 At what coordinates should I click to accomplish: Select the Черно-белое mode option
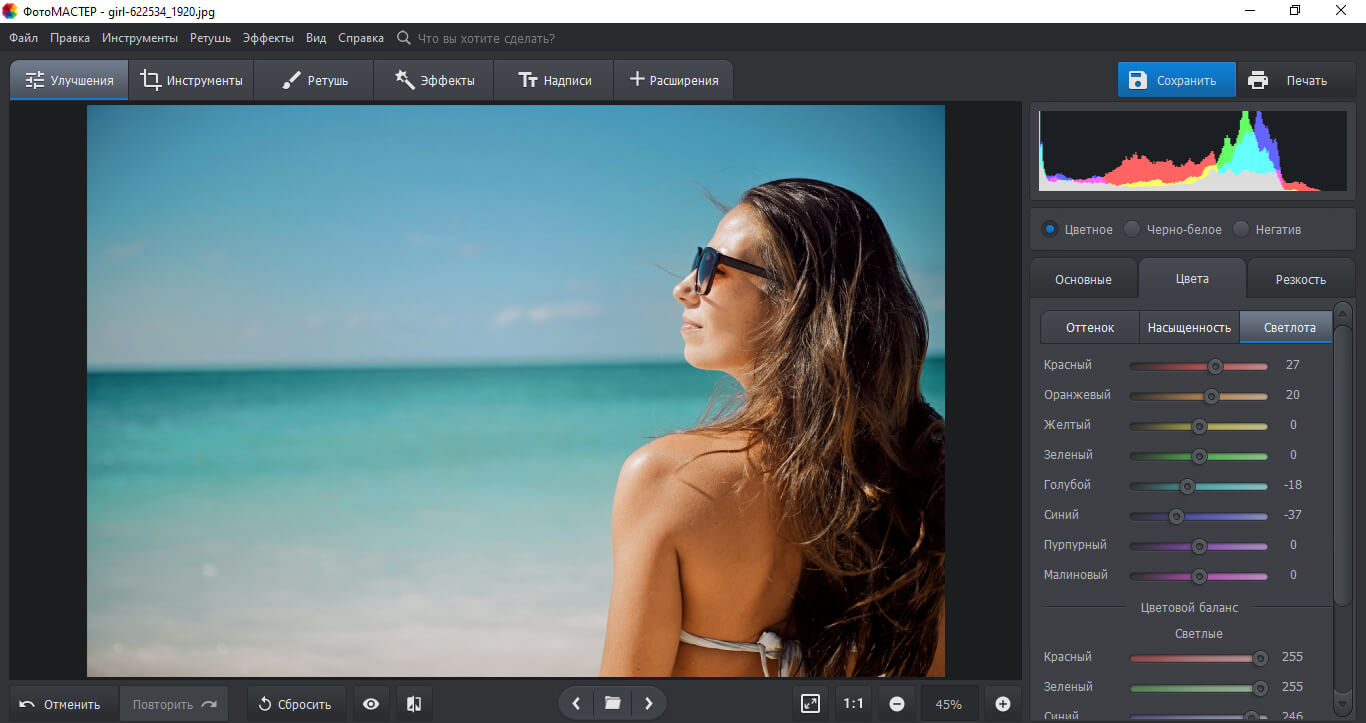click(1132, 229)
